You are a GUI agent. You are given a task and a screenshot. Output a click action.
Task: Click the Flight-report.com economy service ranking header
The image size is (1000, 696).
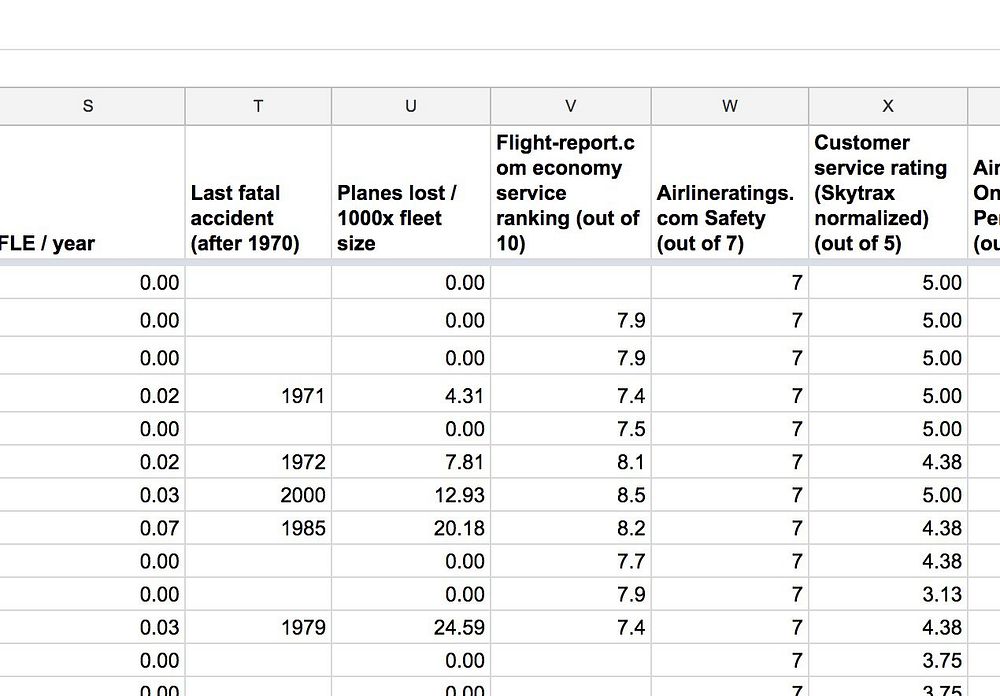(570, 193)
